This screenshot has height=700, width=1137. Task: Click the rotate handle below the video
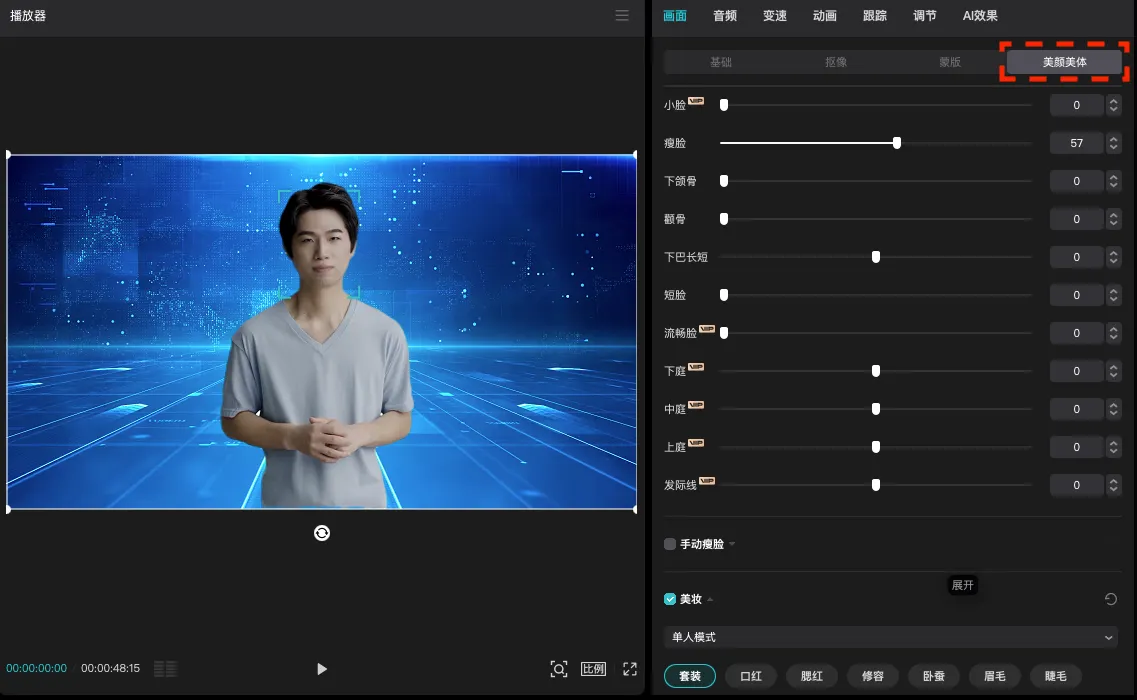(x=322, y=533)
